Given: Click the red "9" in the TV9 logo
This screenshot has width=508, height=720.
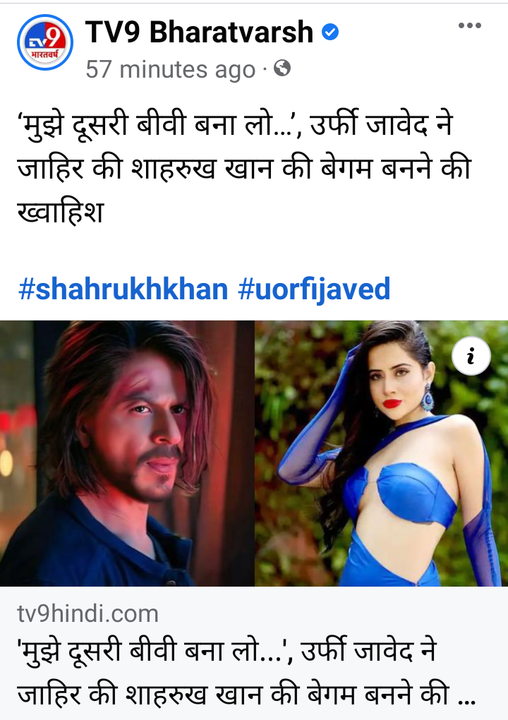Looking at the screenshot, I should (x=55, y=37).
